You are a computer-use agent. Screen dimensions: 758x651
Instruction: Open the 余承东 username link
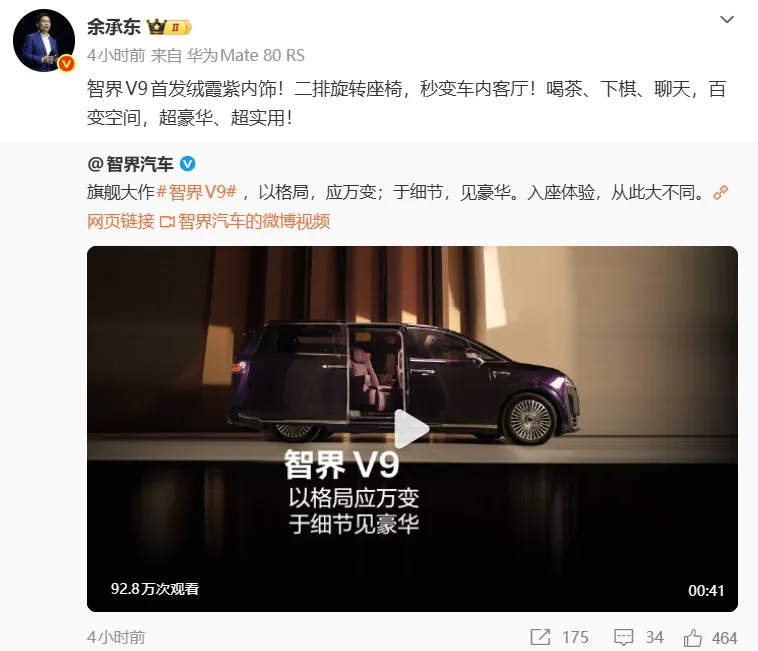(114, 27)
